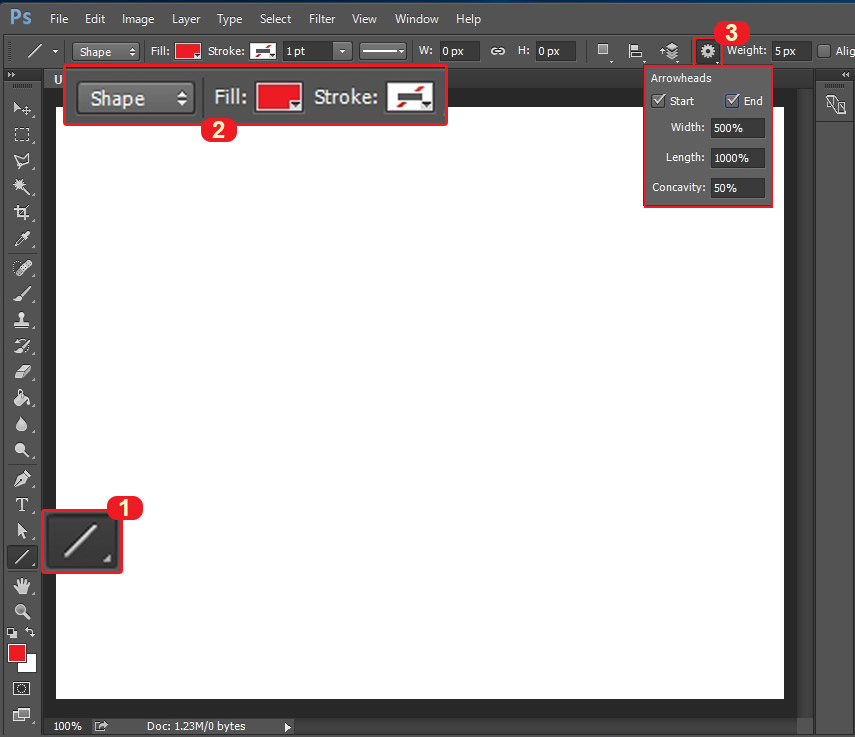The image size is (855, 737).
Task: Select the Eyedropper tool
Action: click(x=22, y=239)
